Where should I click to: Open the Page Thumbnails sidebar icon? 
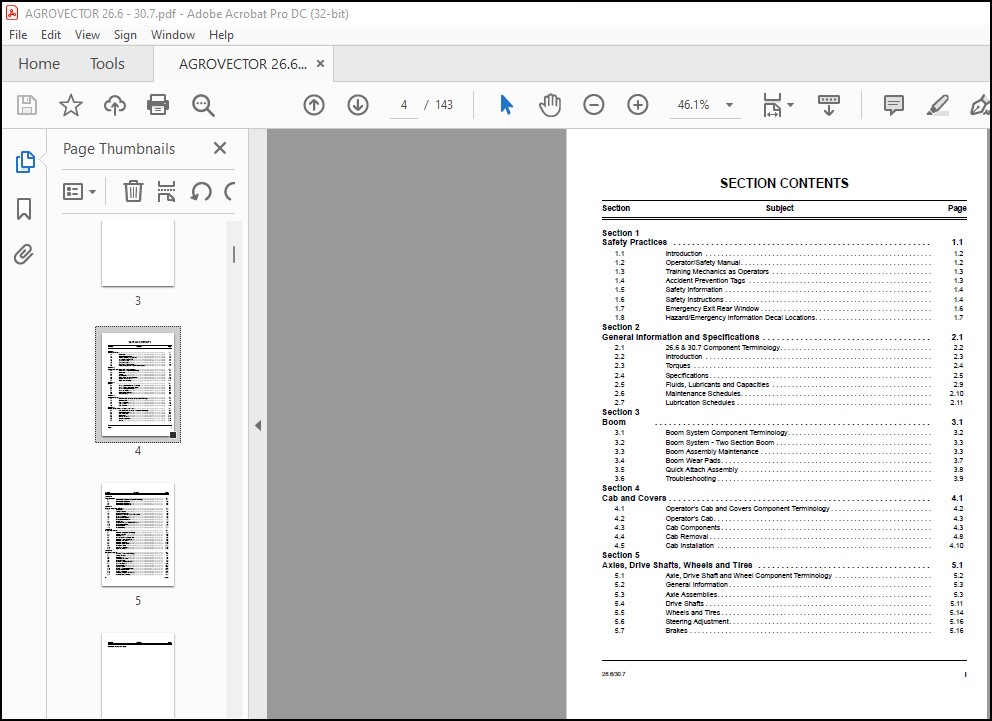pyautogui.click(x=25, y=162)
